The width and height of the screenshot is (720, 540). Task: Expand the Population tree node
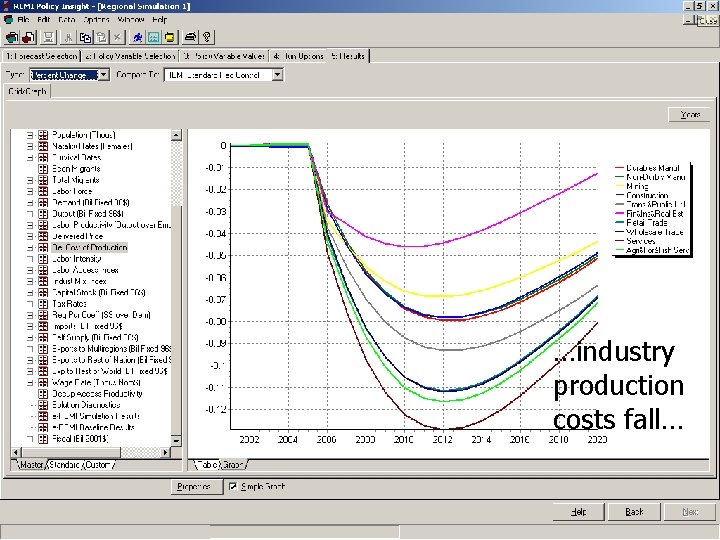click(30, 135)
